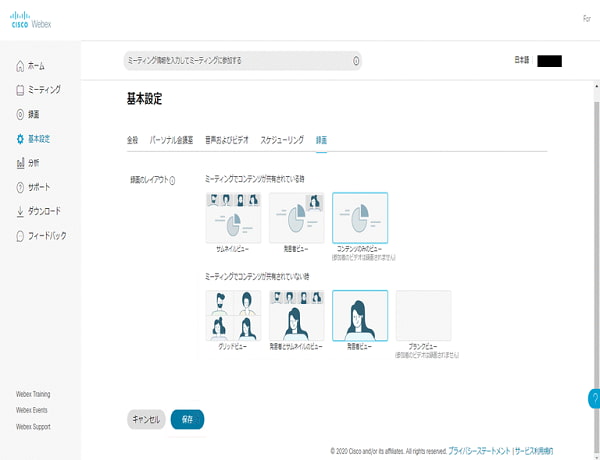
Task: Switch to the パーソナル会議室 tab
Action: 171,140
